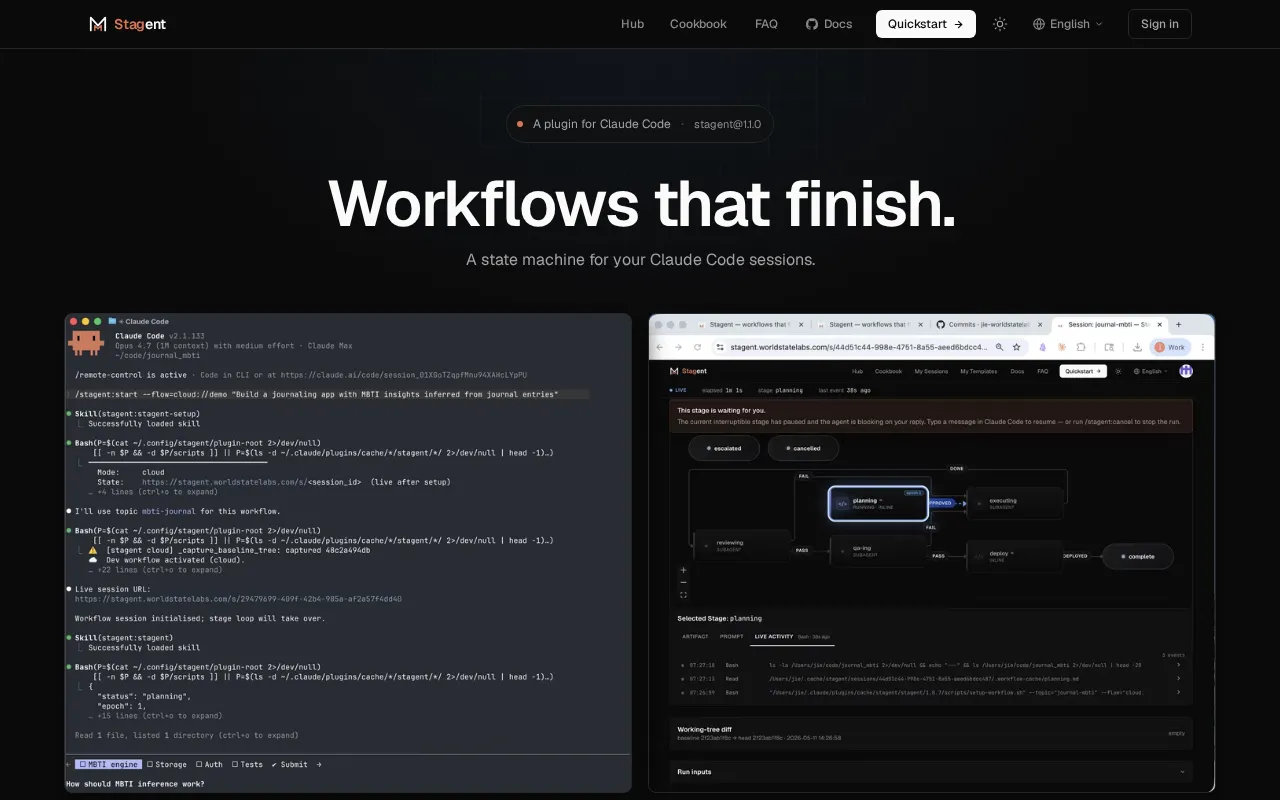The image size is (1280, 800).
Task: Click the fit-view icon on workflow graph
Action: pos(684,594)
